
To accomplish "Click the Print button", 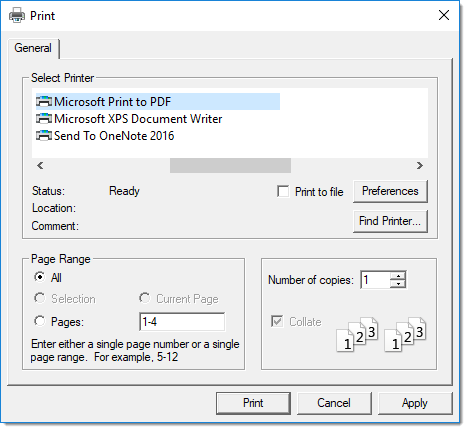I will coord(253,403).
